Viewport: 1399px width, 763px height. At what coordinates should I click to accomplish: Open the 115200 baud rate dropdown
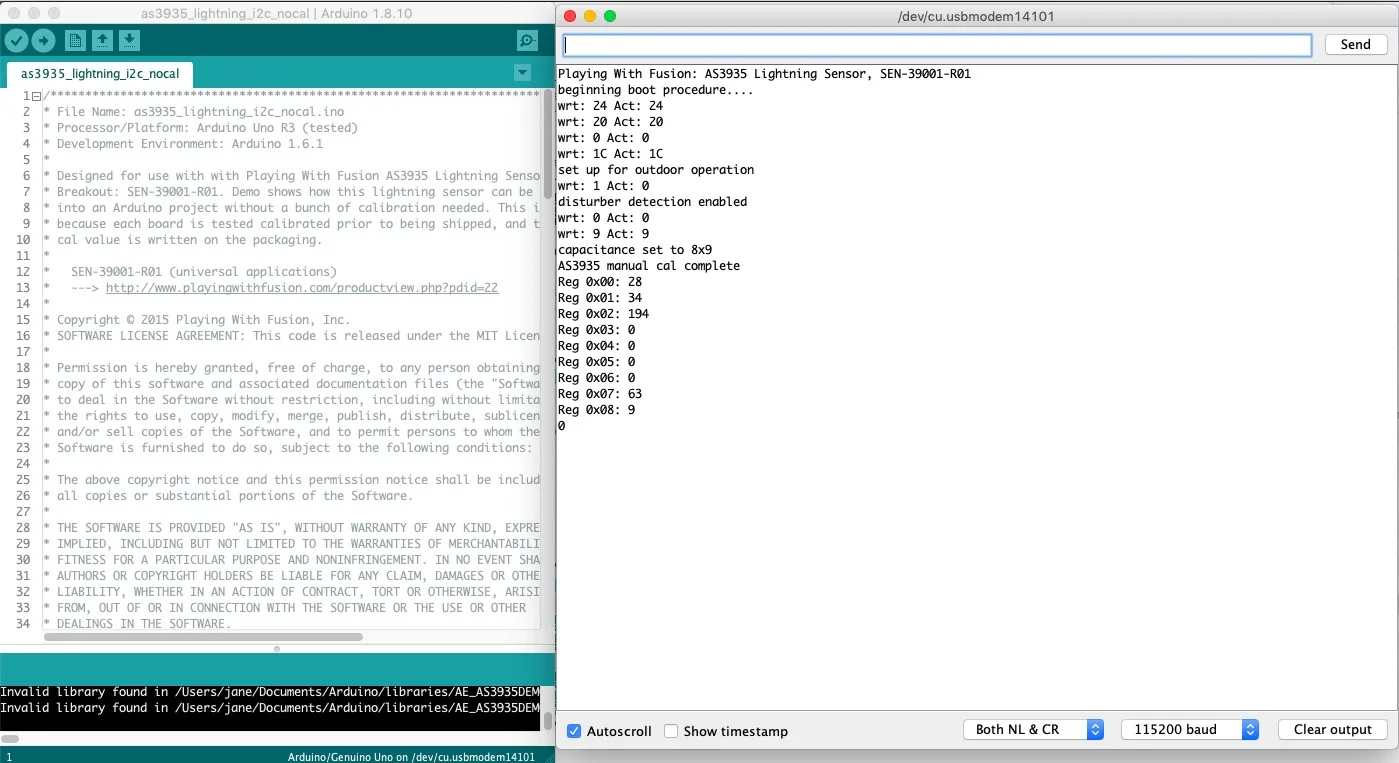tap(1189, 730)
